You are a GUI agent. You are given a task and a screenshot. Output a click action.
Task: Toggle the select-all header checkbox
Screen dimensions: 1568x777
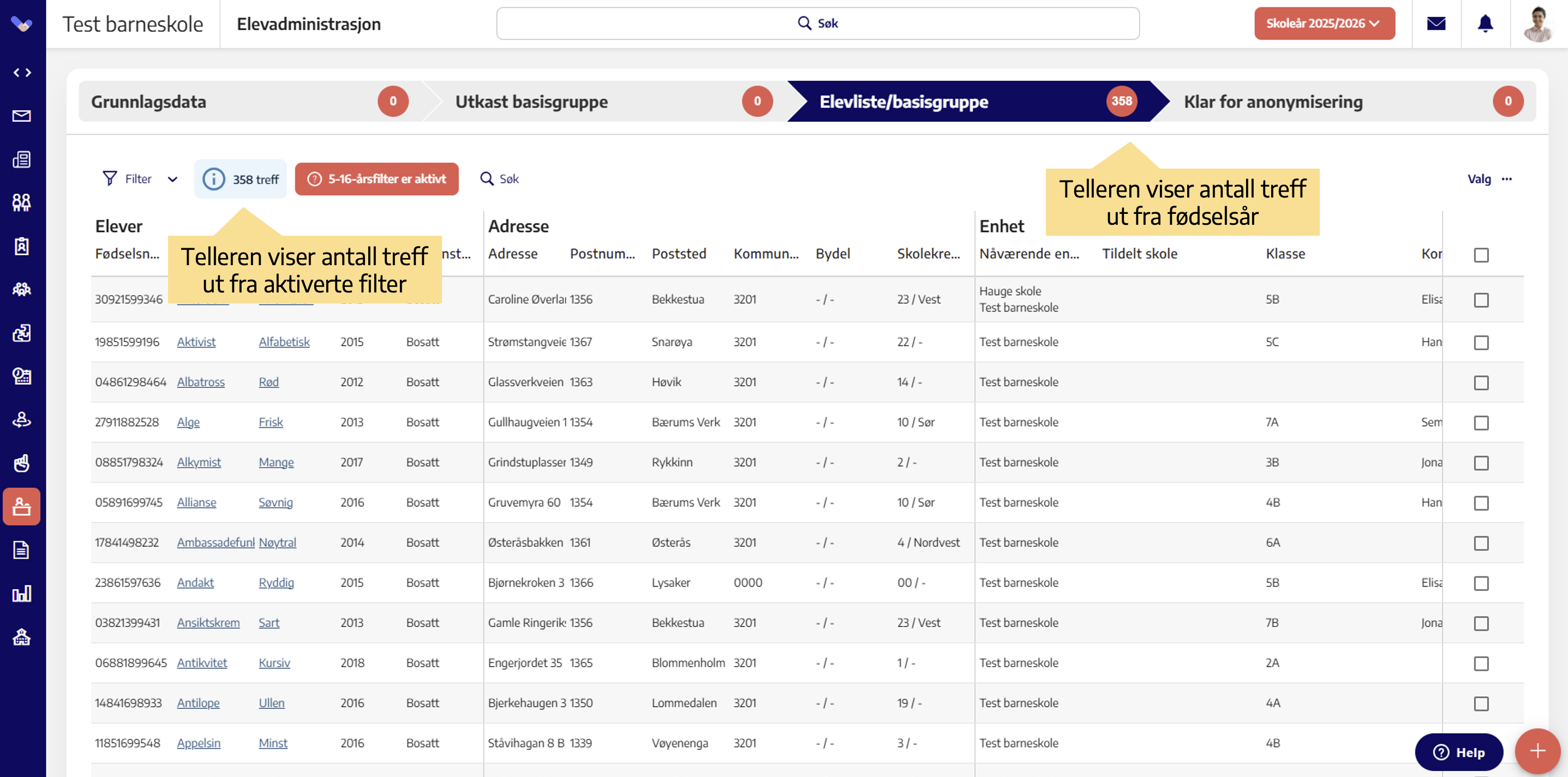tap(1481, 255)
